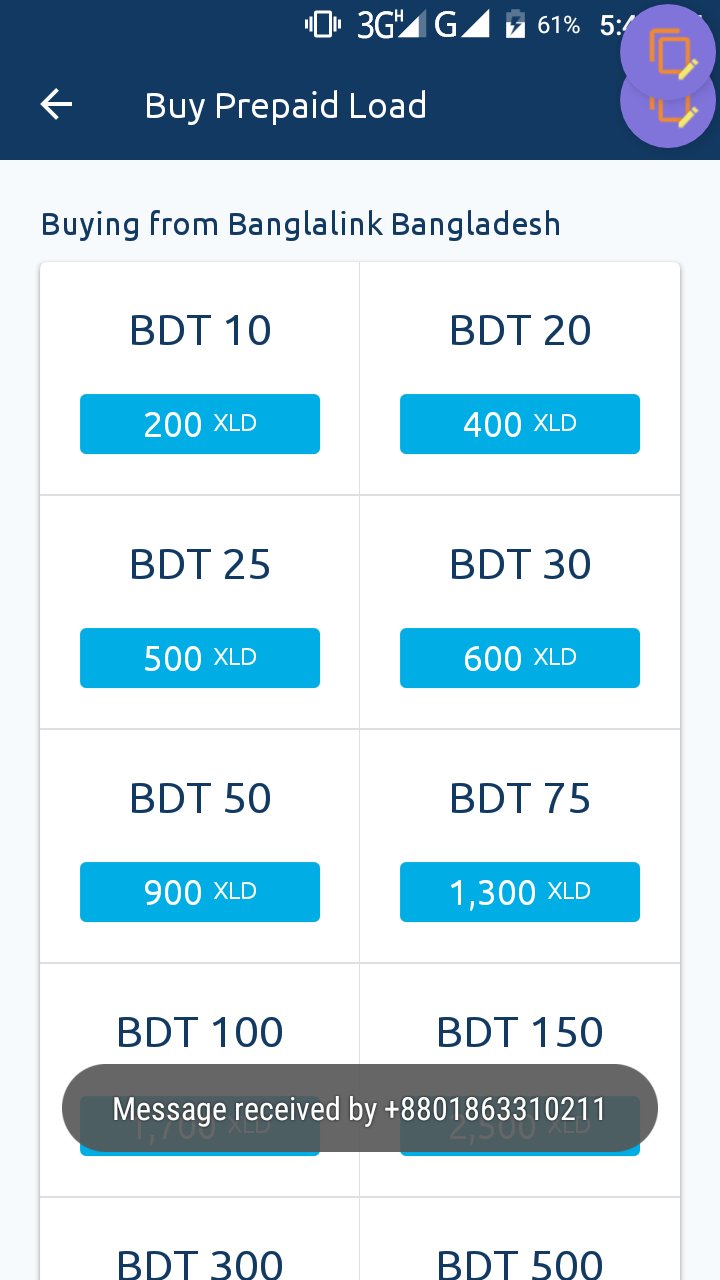Select the 200 XLD price button
720x1280 pixels.
tap(200, 424)
